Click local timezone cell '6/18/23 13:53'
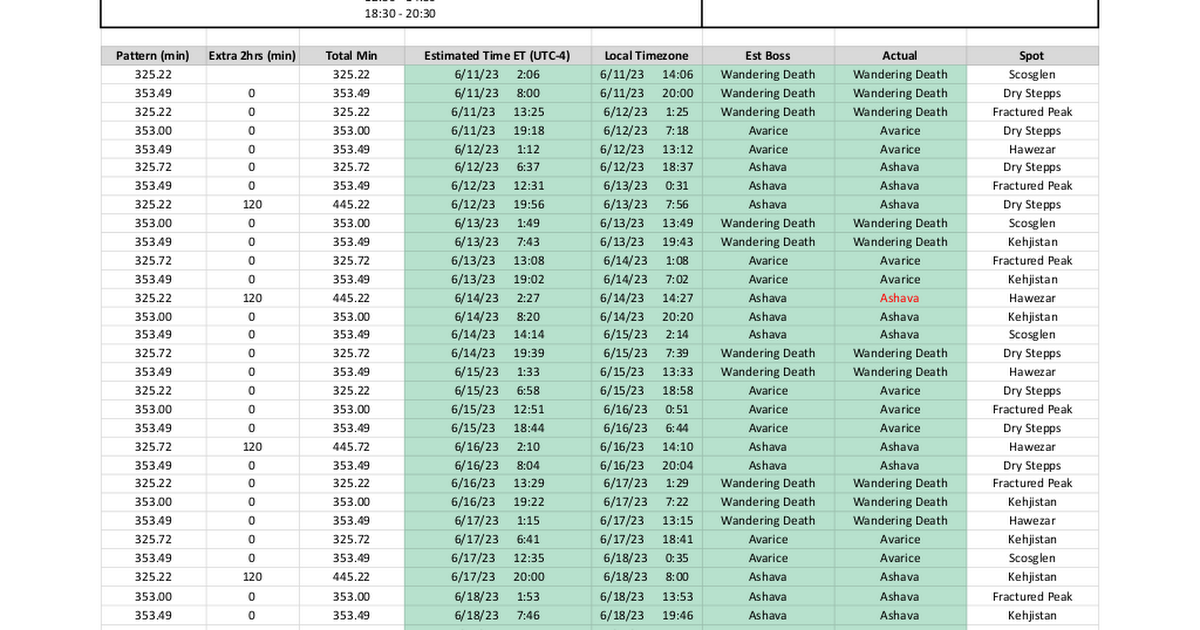1200x630 pixels. point(646,596)
